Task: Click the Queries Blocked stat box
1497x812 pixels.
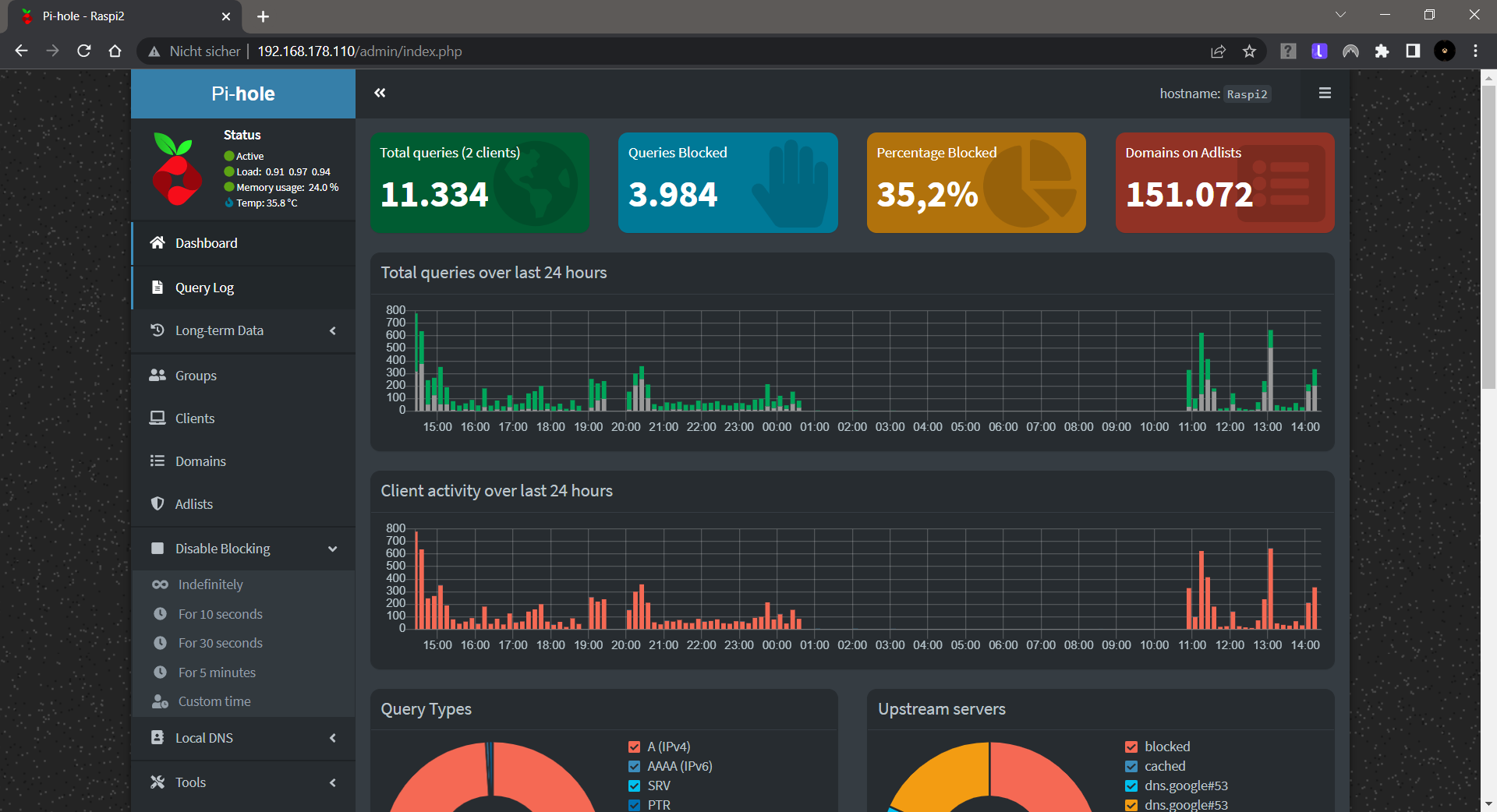Action: pos(727,182)
